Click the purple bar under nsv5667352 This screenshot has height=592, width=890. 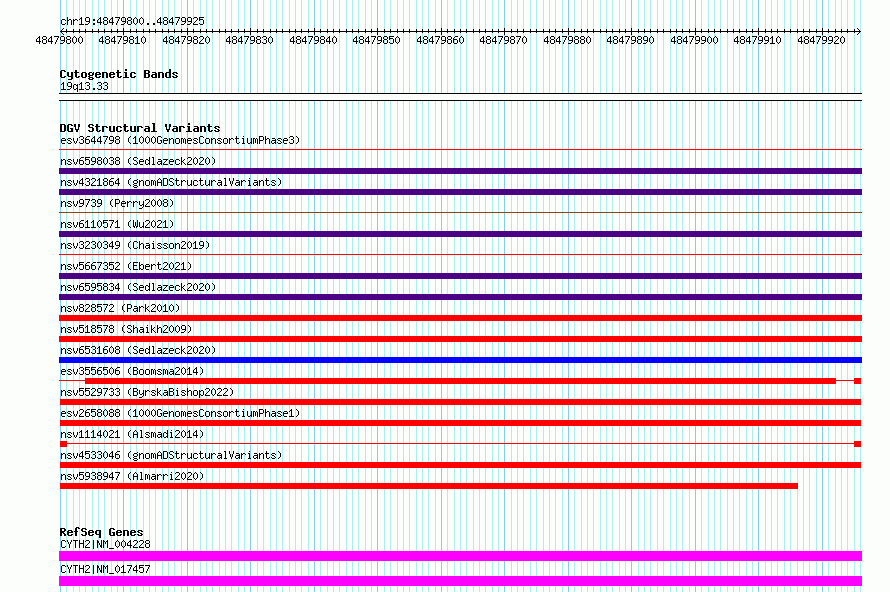(x=460, y=276)
